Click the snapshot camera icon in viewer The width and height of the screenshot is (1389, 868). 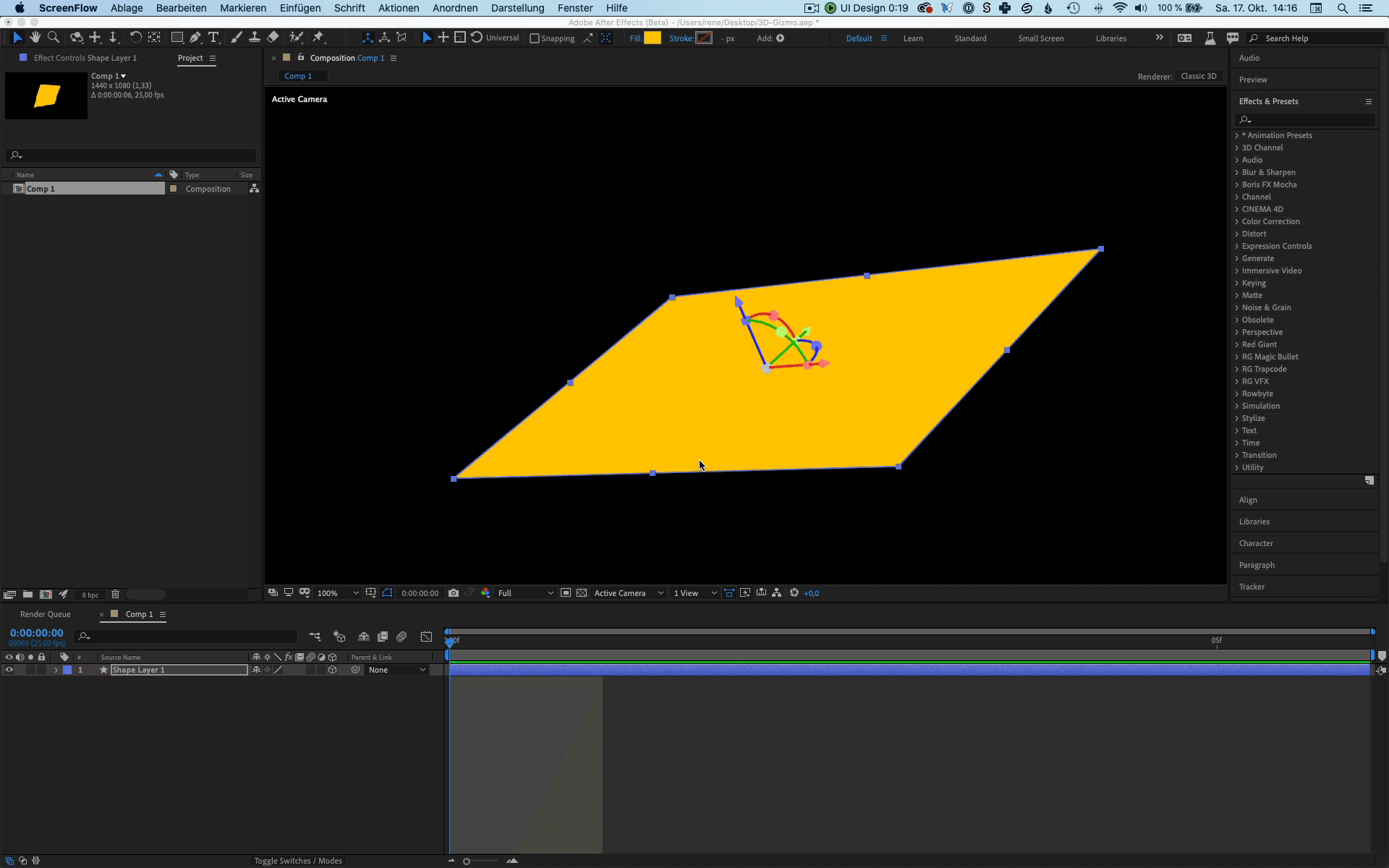(454, 593)
